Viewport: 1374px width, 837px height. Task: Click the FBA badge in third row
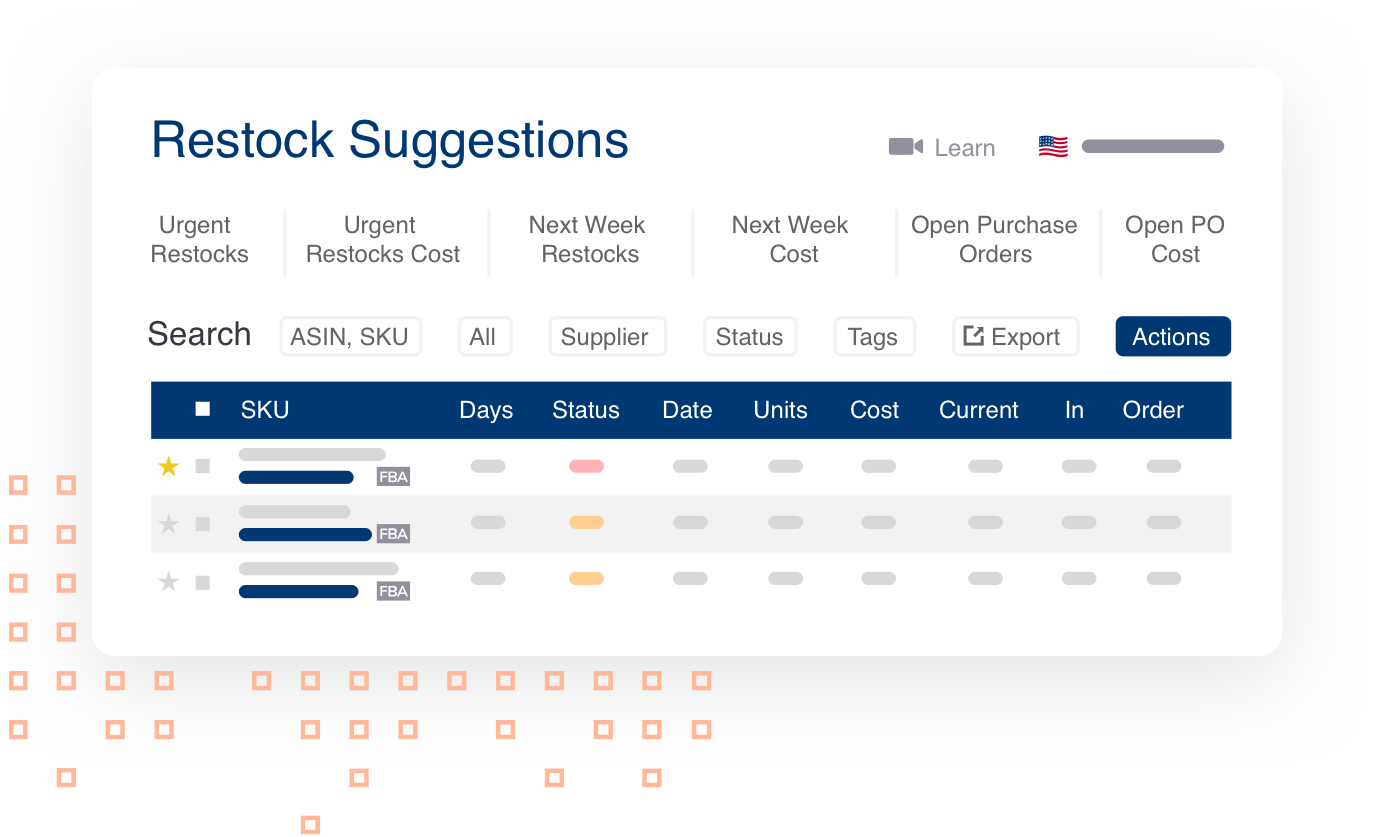[x=393, y=591]
